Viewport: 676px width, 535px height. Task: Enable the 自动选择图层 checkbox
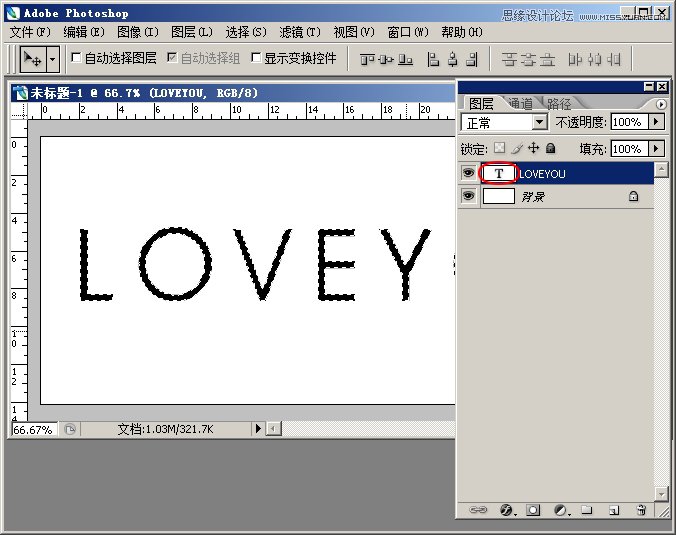pos(77,58)
